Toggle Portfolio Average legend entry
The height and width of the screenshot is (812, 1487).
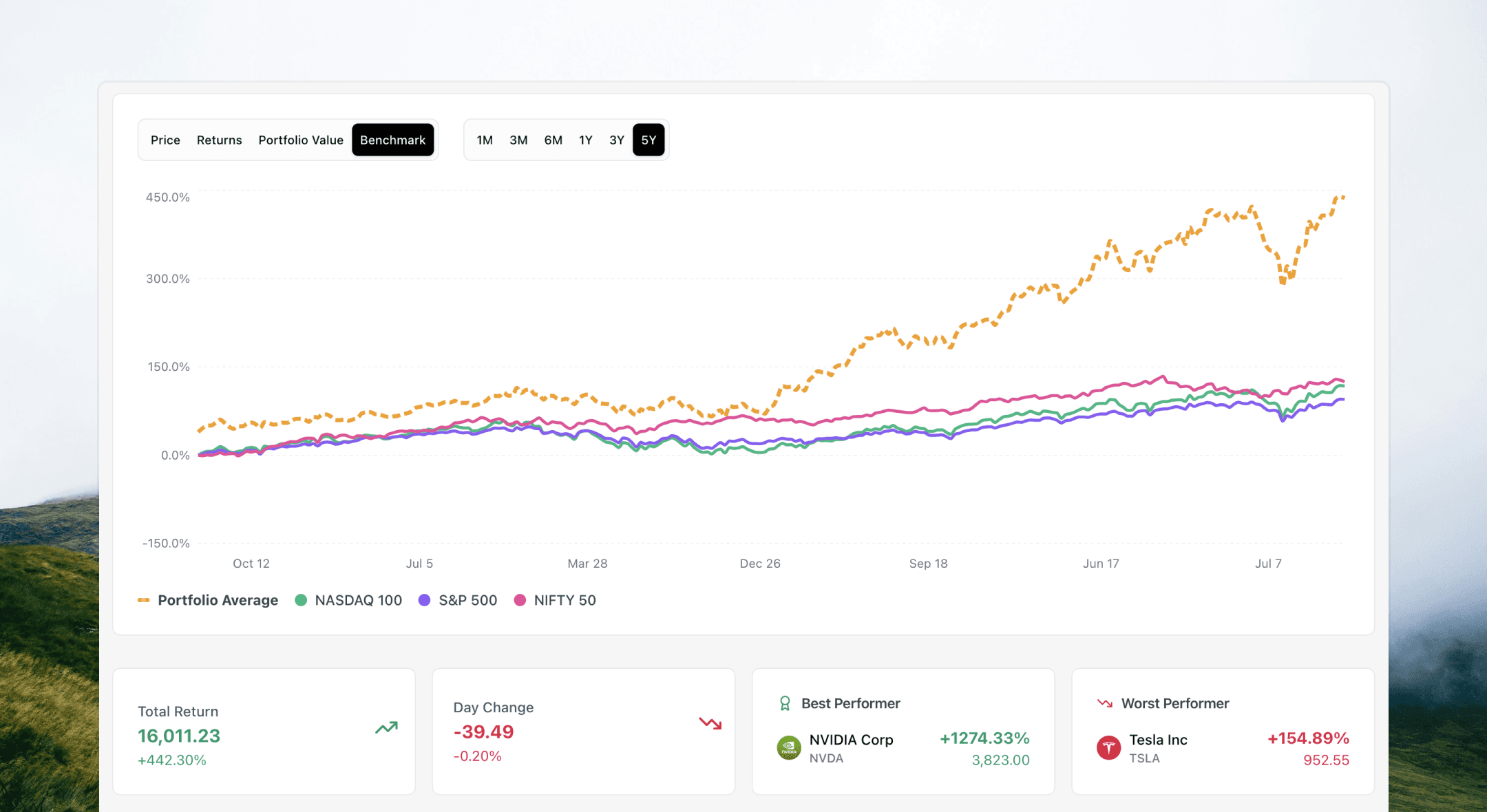click(208, 600)
